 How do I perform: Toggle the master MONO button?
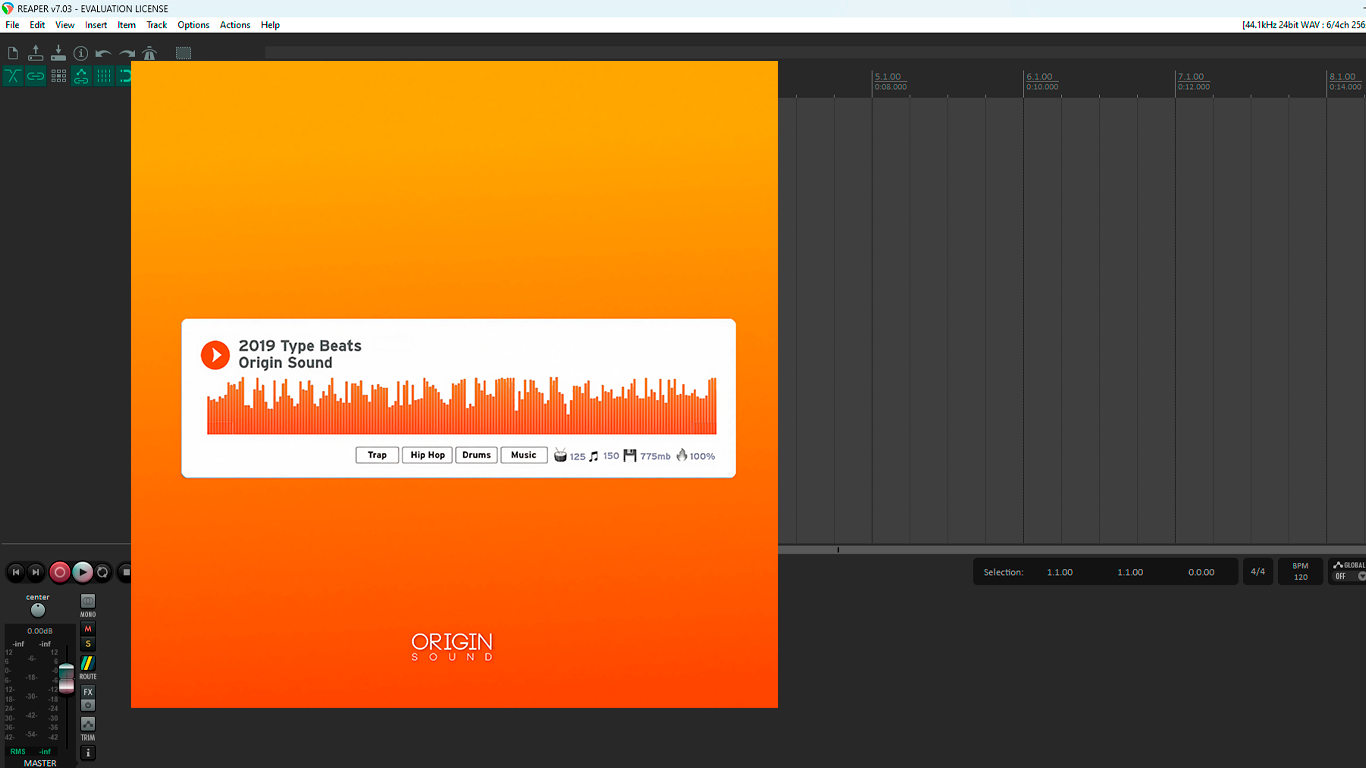click(88, 601)
